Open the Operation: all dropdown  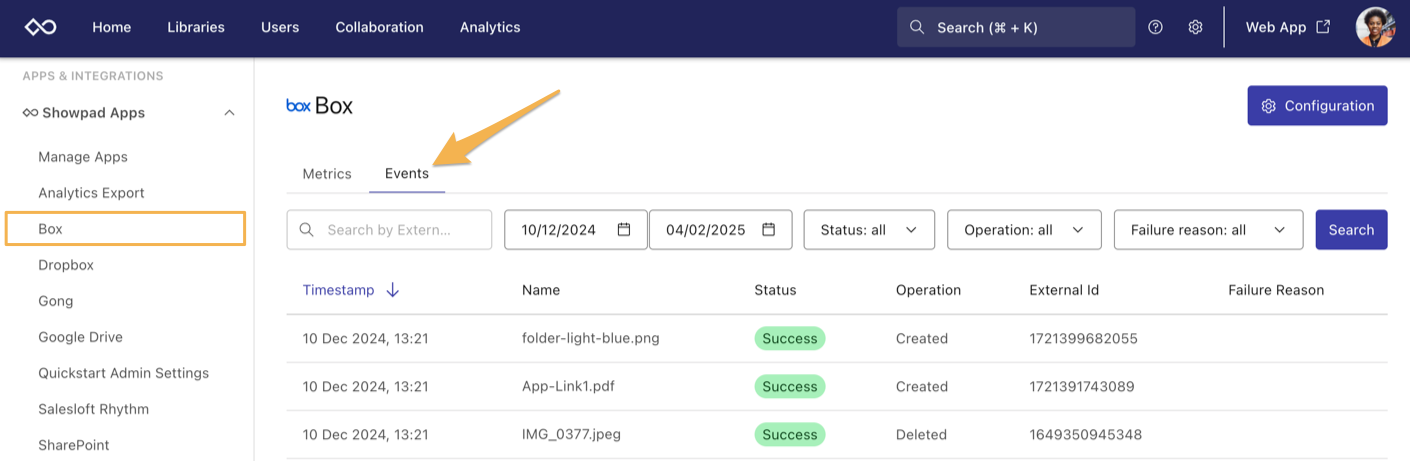point(1023,229)
